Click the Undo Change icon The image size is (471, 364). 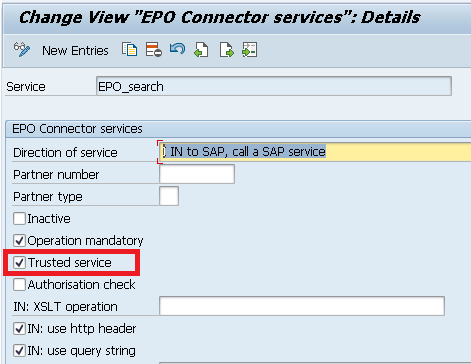[177, 49]
